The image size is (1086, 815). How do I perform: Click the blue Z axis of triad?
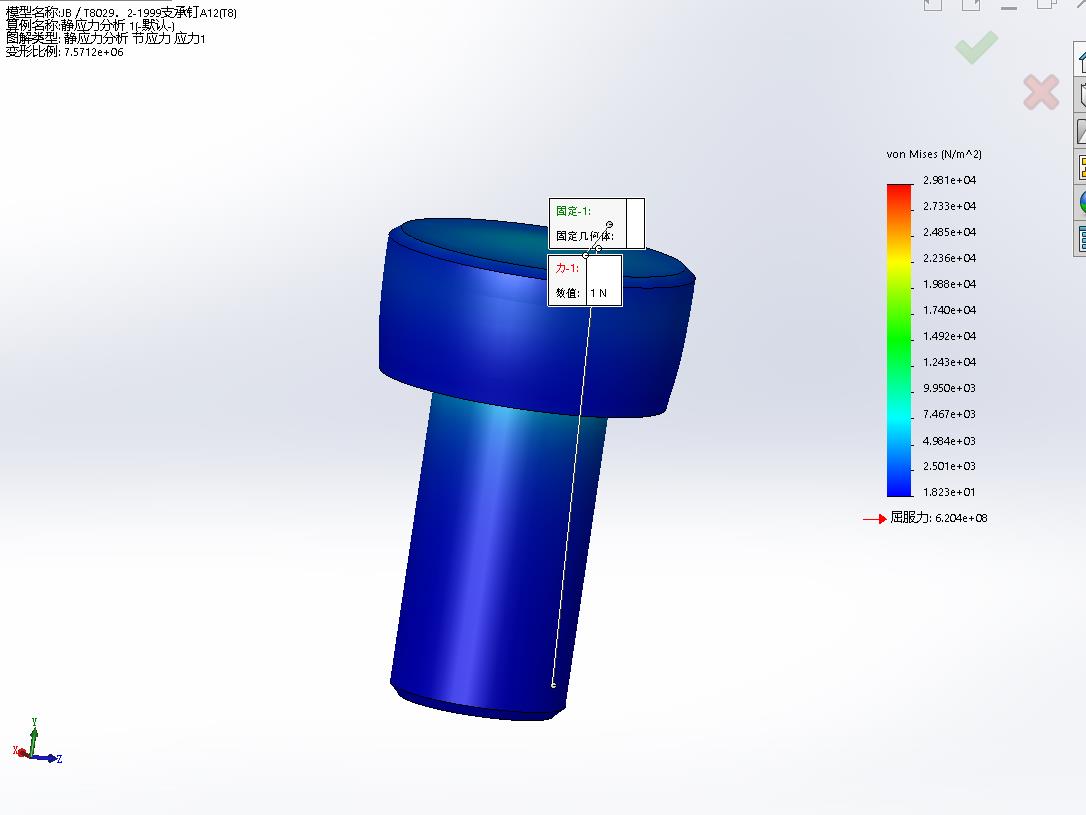click(47, 758)
